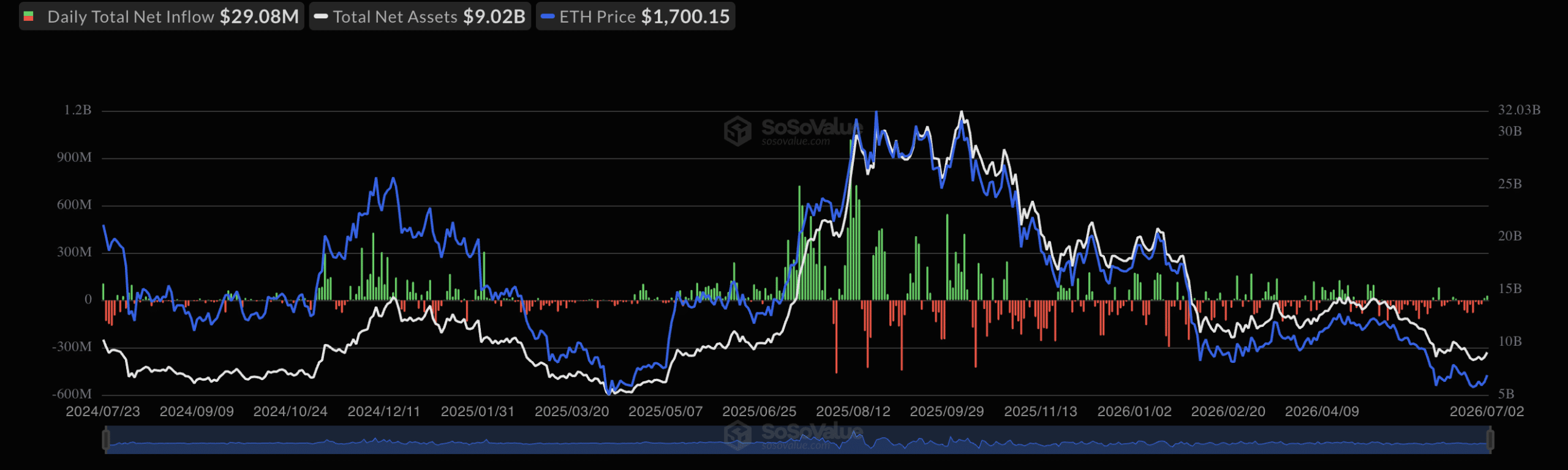Click the 30B right axis label
This screenshot has width=1568, height=470.
tap(1510, 132)
